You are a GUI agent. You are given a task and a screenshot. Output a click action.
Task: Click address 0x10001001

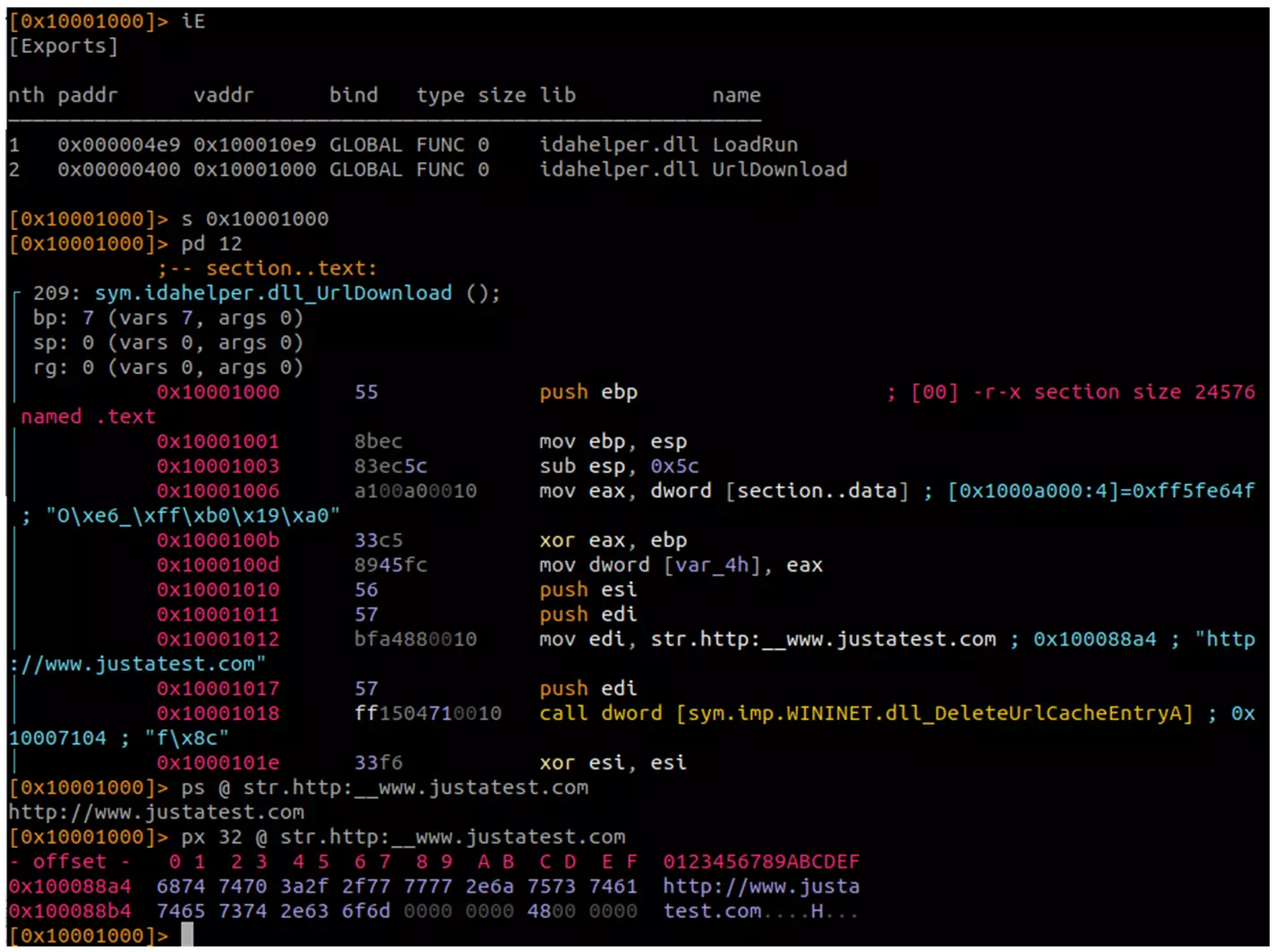click(x=218, y=442)
